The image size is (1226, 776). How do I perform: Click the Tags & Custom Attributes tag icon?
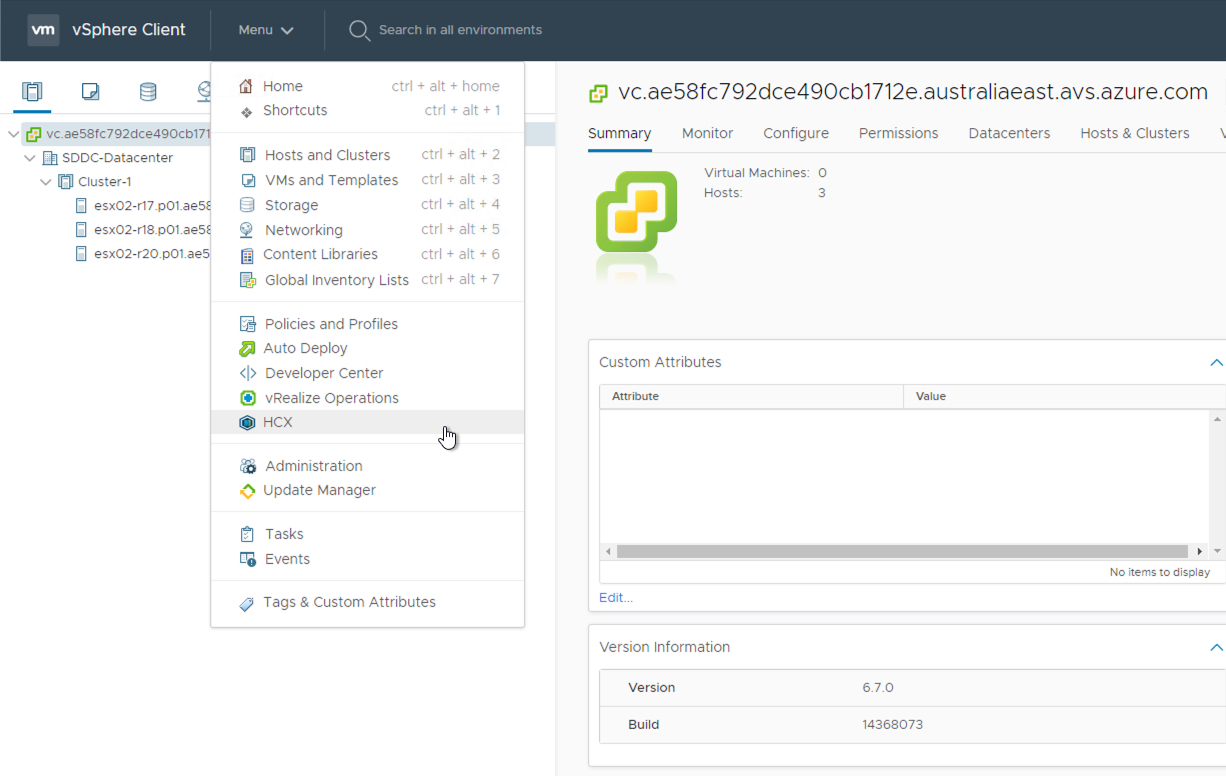pos(247,603)
